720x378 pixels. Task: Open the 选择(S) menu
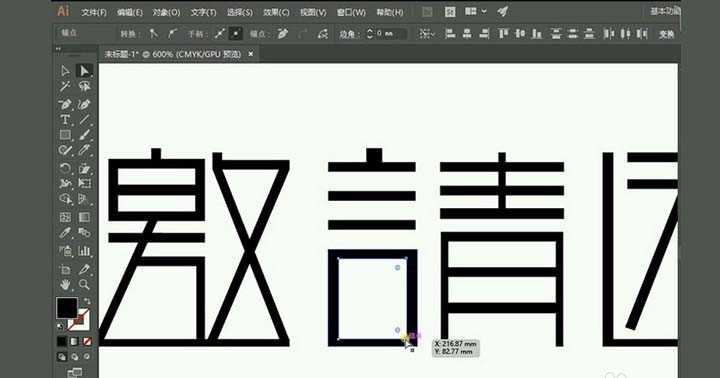coord(240,12)
